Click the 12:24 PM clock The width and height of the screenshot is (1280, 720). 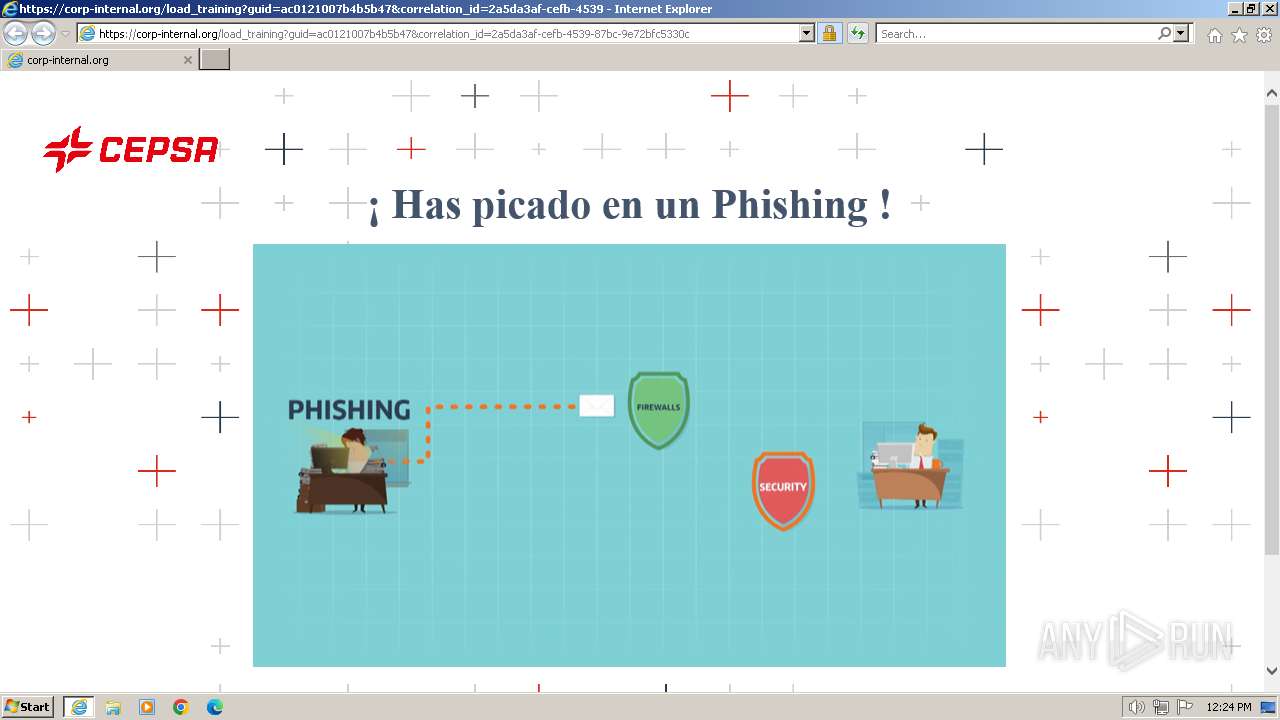pos(1229,707)
